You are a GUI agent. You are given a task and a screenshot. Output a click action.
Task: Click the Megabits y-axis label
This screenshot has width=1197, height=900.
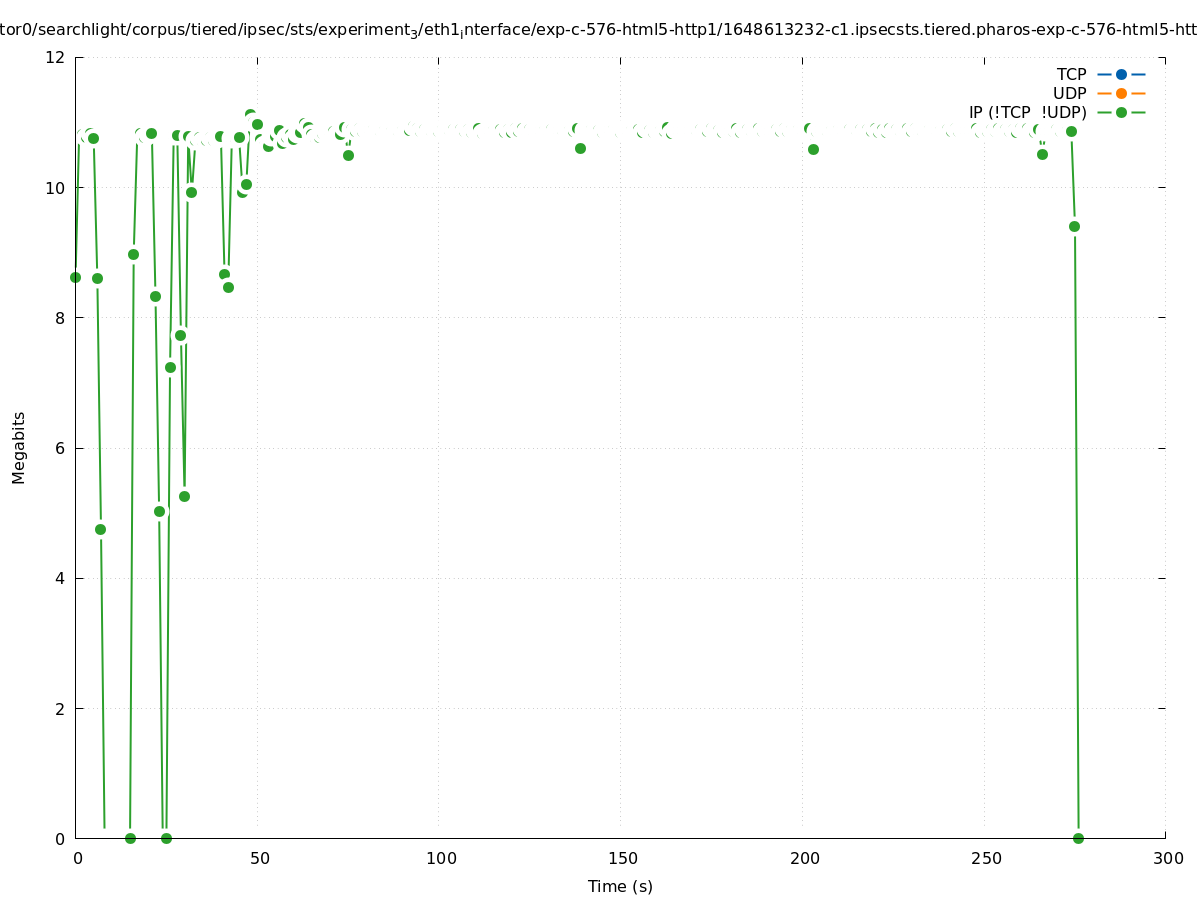pyautogui.click(x=19, y=447)
